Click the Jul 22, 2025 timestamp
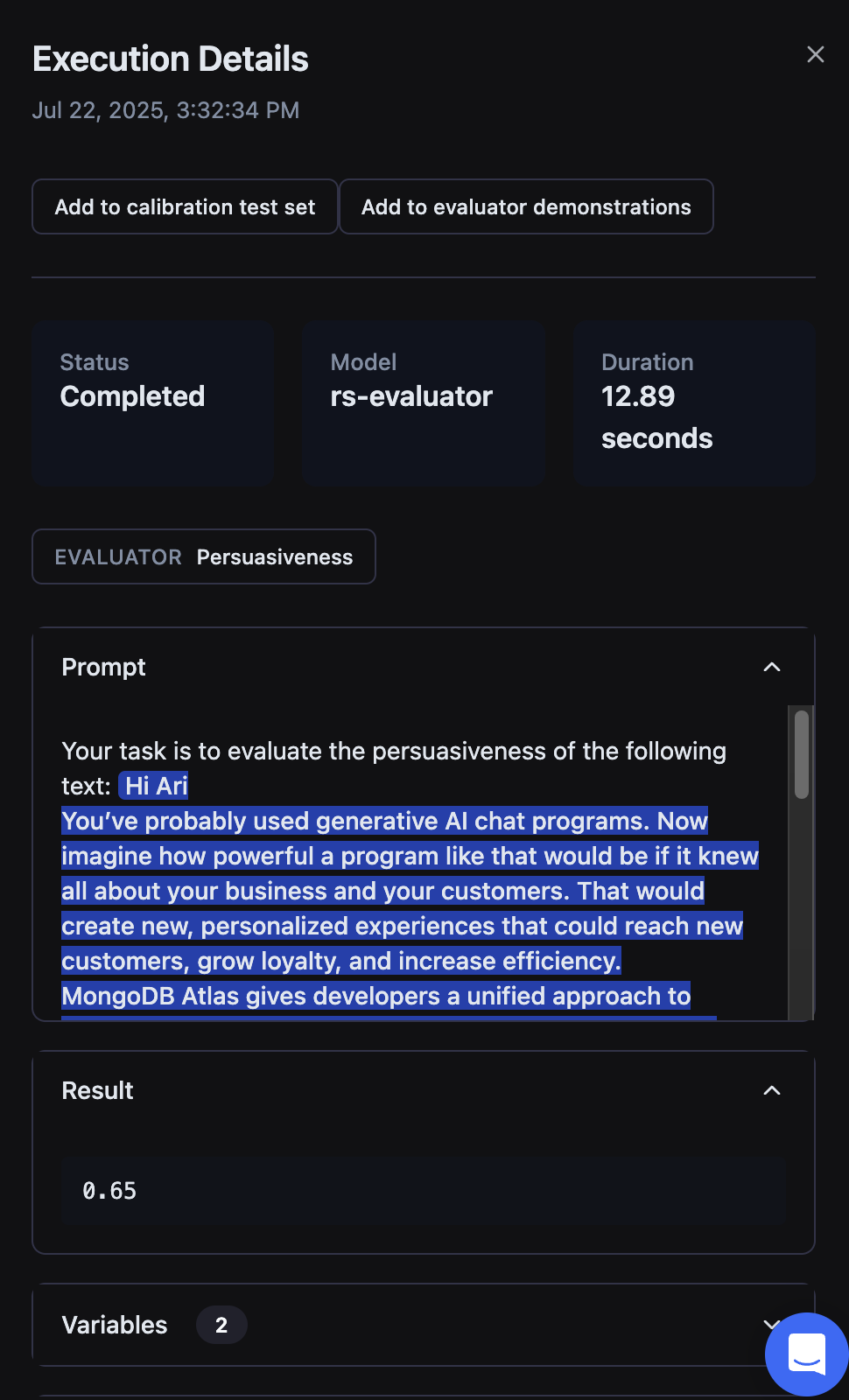849x1400 pixels. point(165,110)
